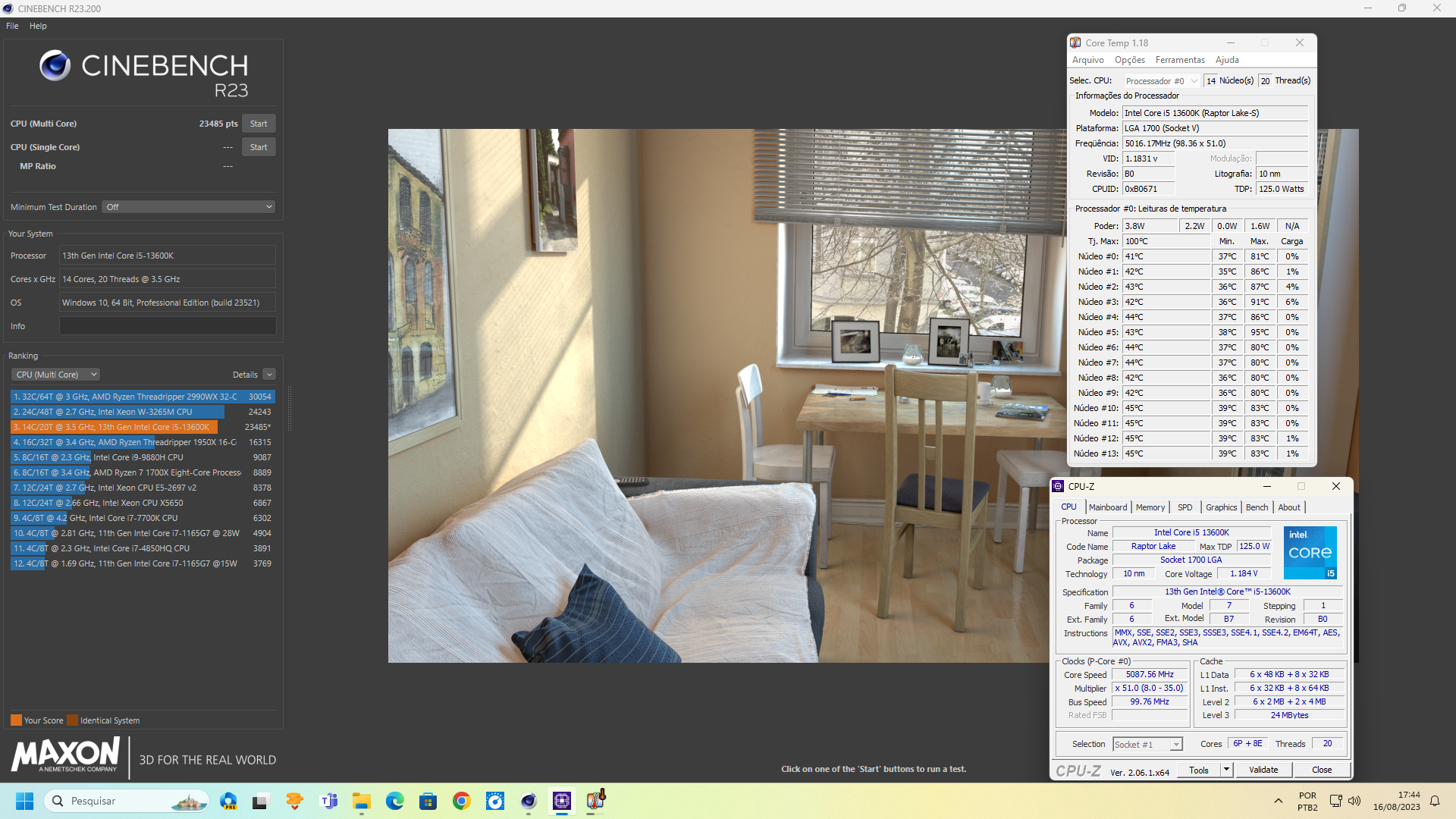Switch to CPU tab in CPU-Z
Image resolution: width=1456 pixels, height=819 pixels.
1068,507
